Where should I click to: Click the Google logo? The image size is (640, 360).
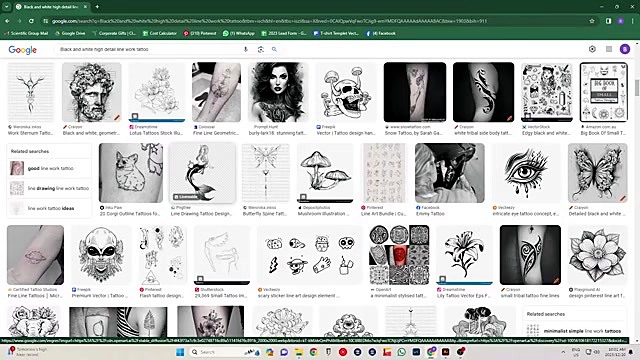(x=22, y=50)
